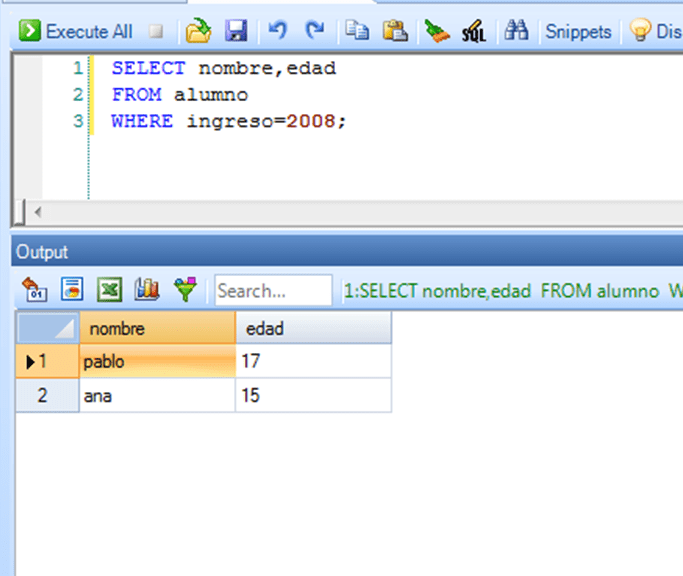
Task: Clear the editor with the broom icon
Action: point(436,31)
